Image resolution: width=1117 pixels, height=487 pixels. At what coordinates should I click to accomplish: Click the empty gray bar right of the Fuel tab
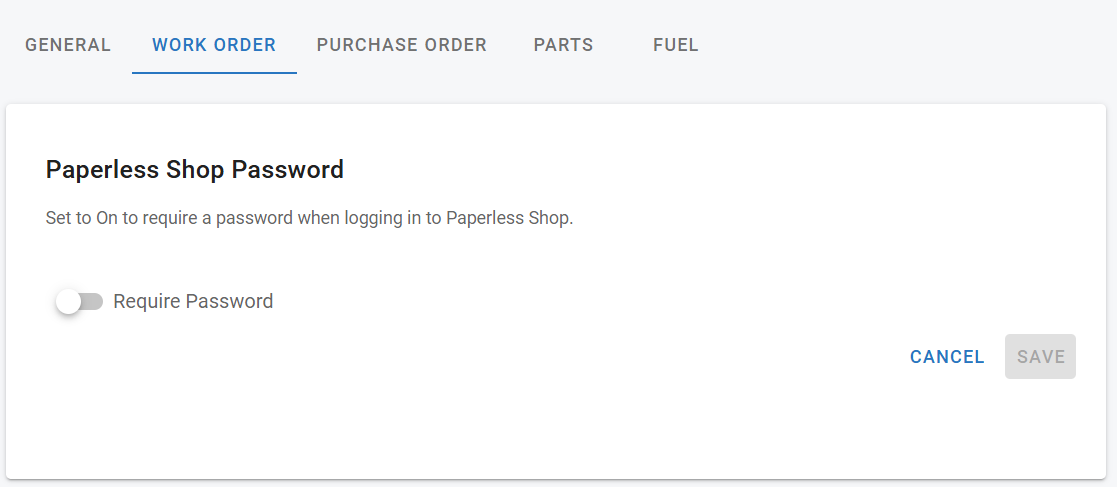900,45
